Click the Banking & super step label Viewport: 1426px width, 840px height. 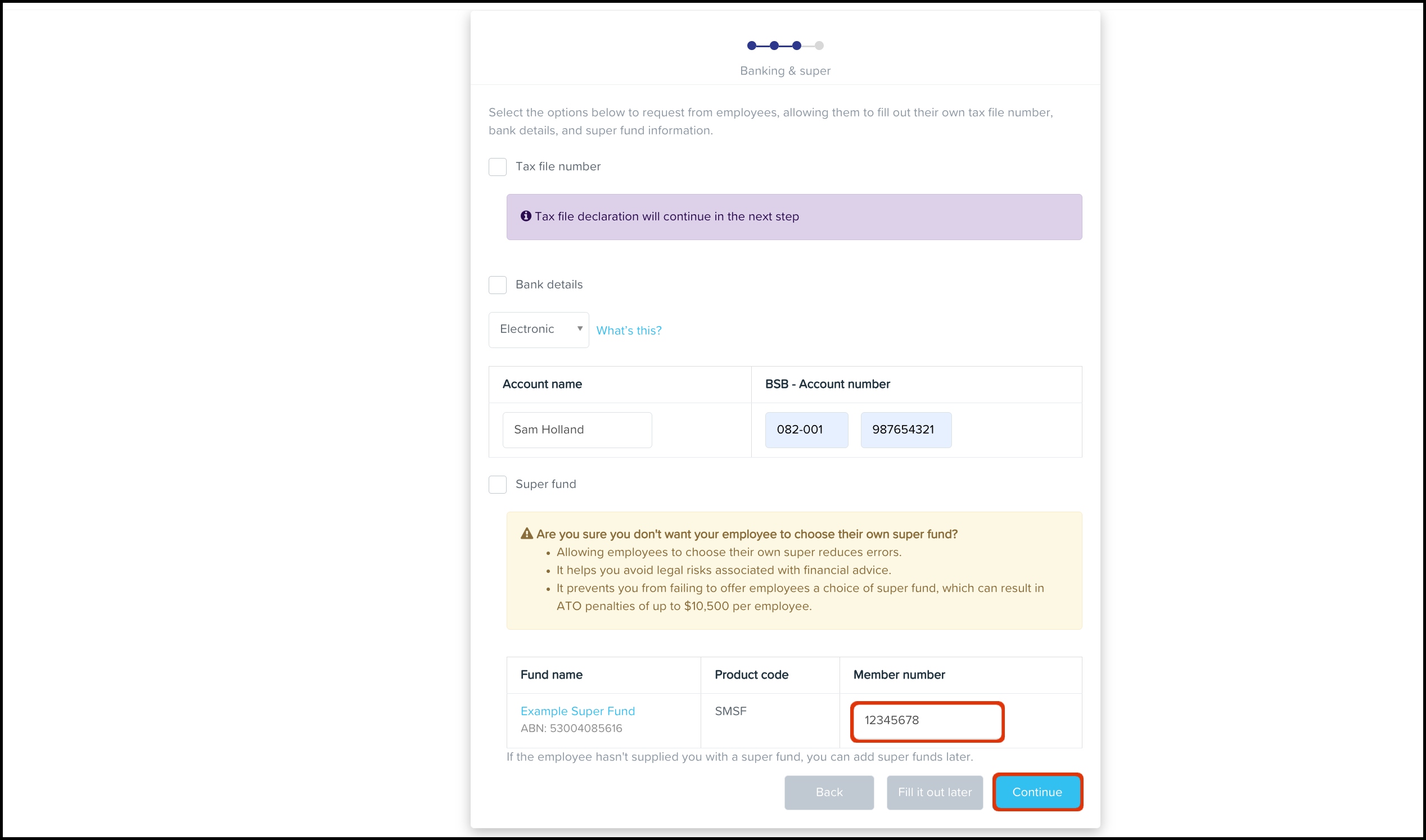coord(784,71)
